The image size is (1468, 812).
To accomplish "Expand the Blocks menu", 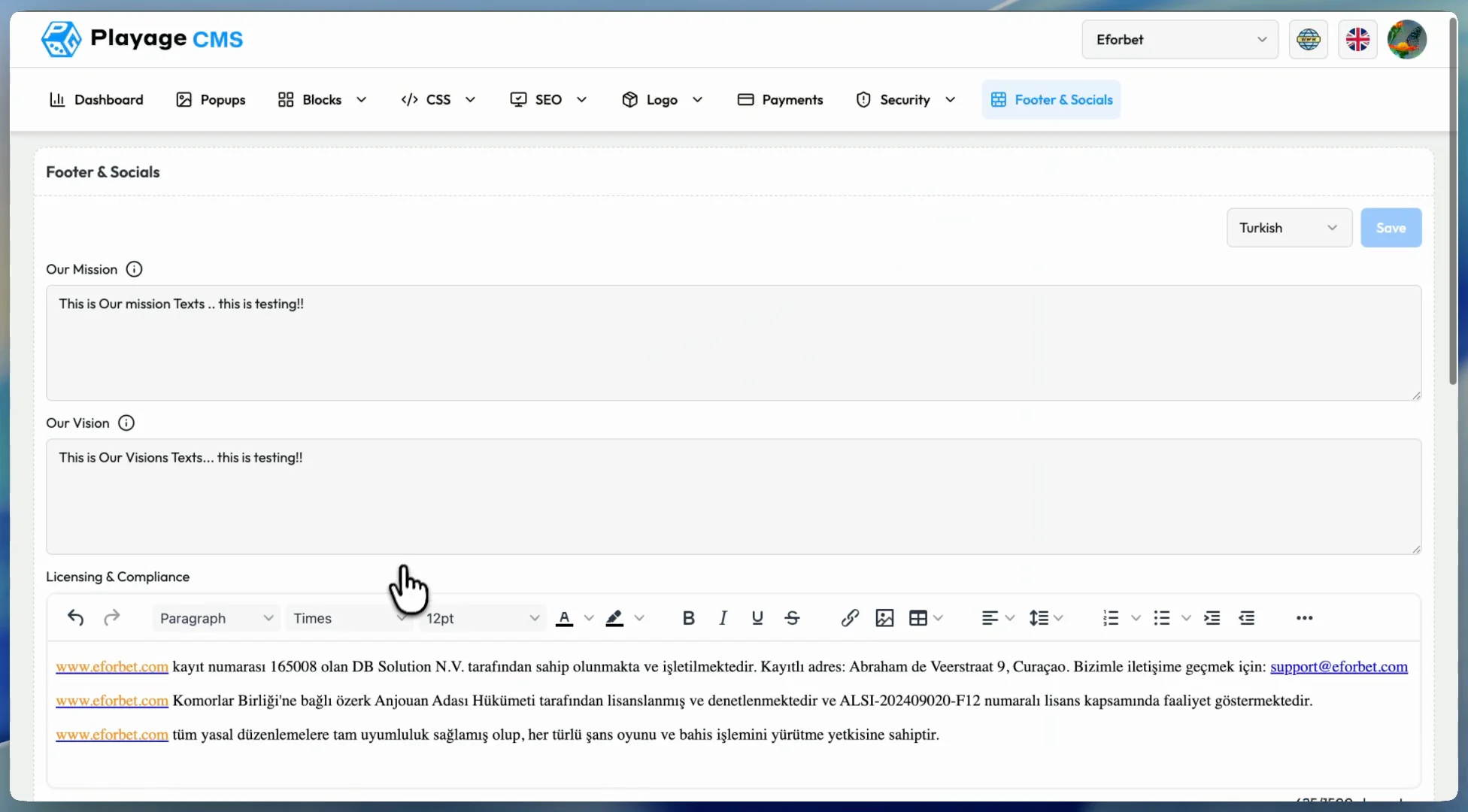I will coord(322,100).
